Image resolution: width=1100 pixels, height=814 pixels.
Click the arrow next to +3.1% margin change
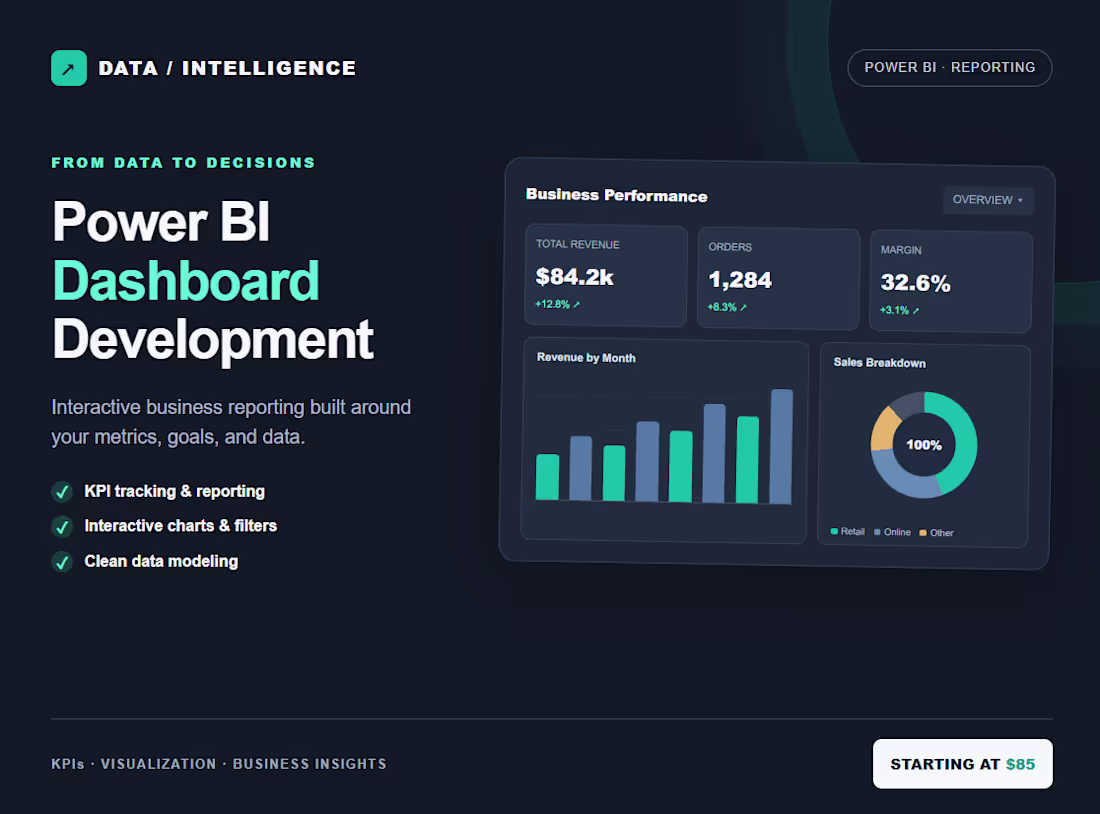[915, 310]
